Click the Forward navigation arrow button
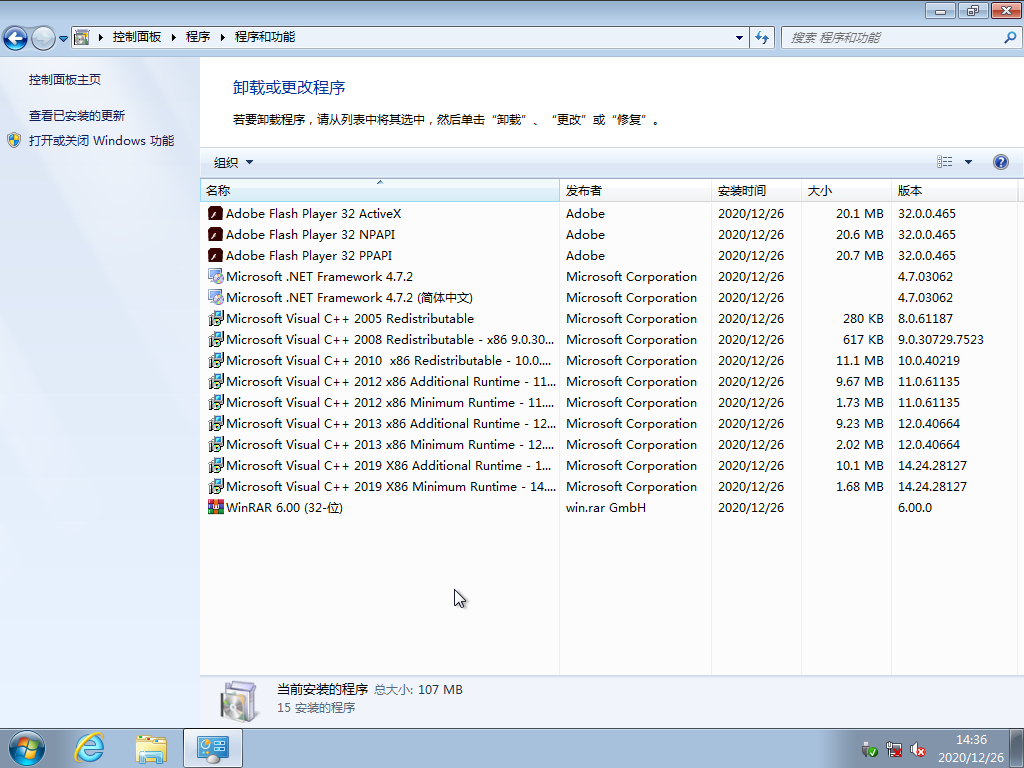 (43, 38)
